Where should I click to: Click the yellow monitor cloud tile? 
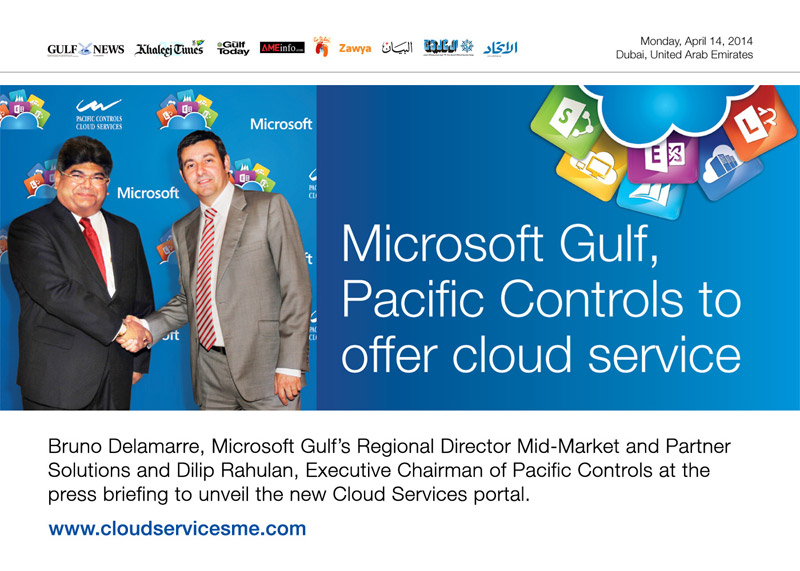point(592,169)
